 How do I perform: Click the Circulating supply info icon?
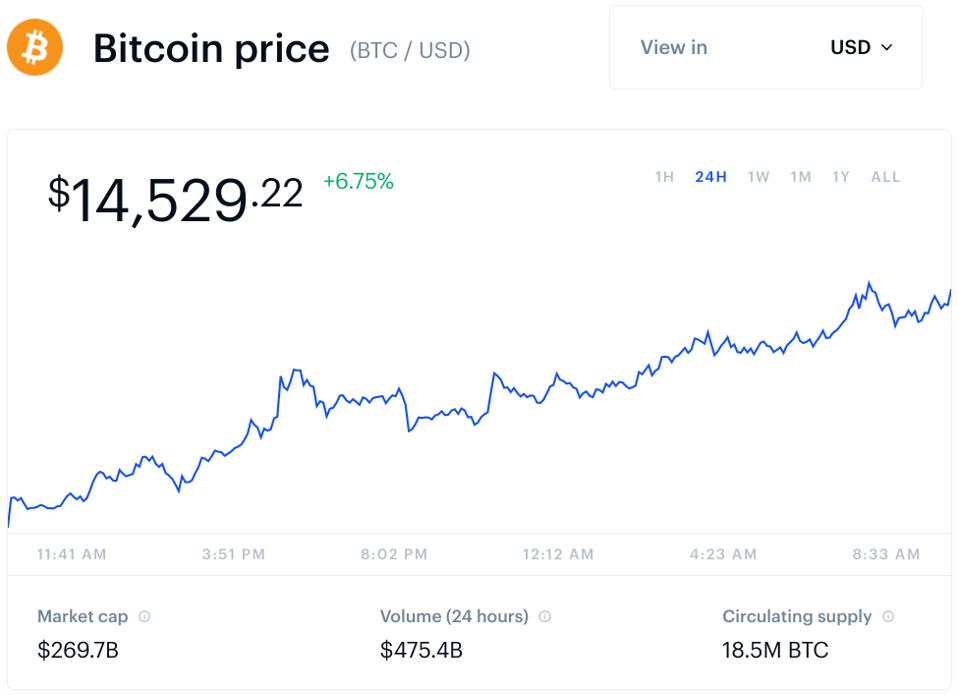(890, 616)
